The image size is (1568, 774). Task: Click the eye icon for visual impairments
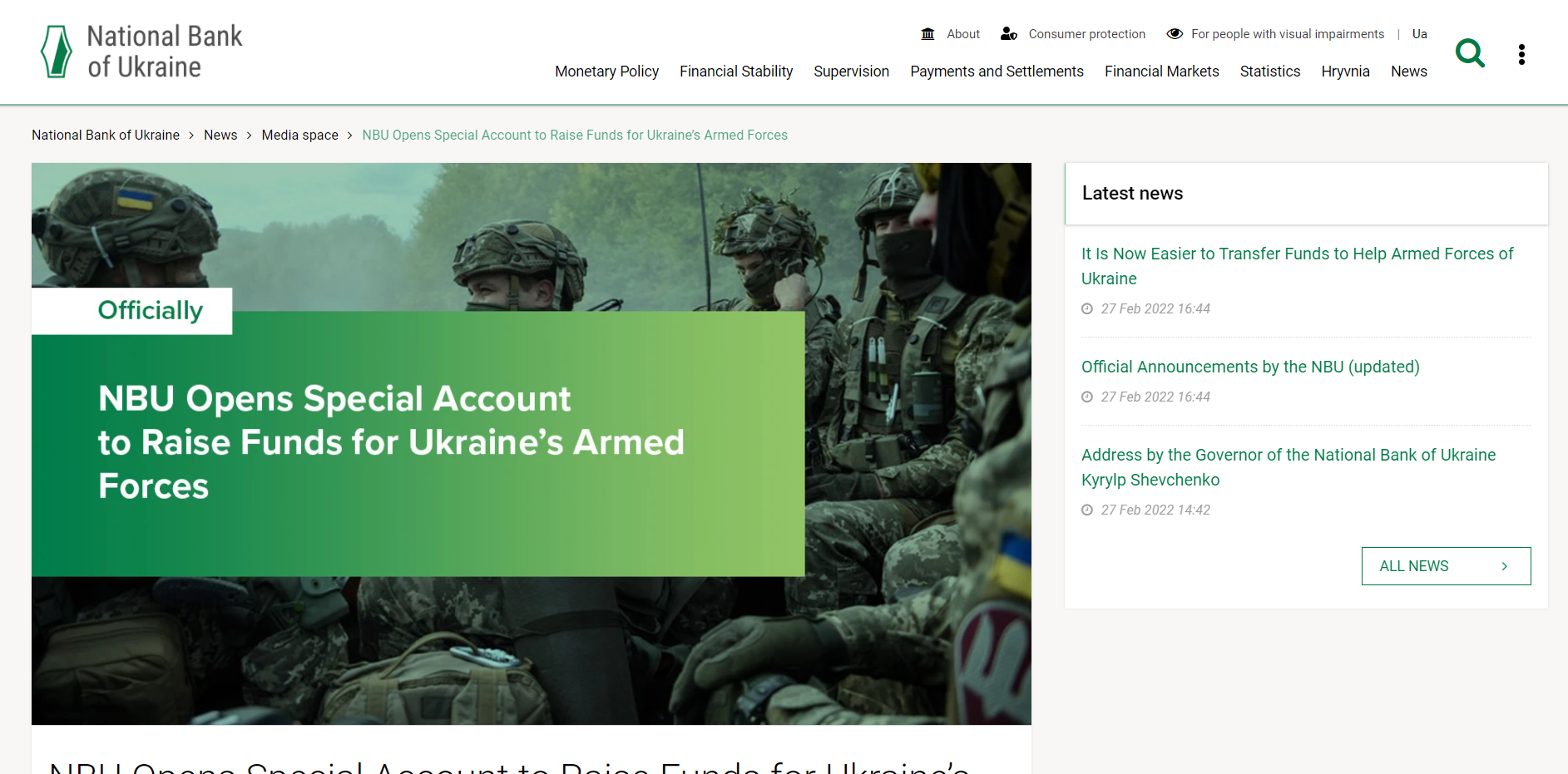click(1175, 34)
